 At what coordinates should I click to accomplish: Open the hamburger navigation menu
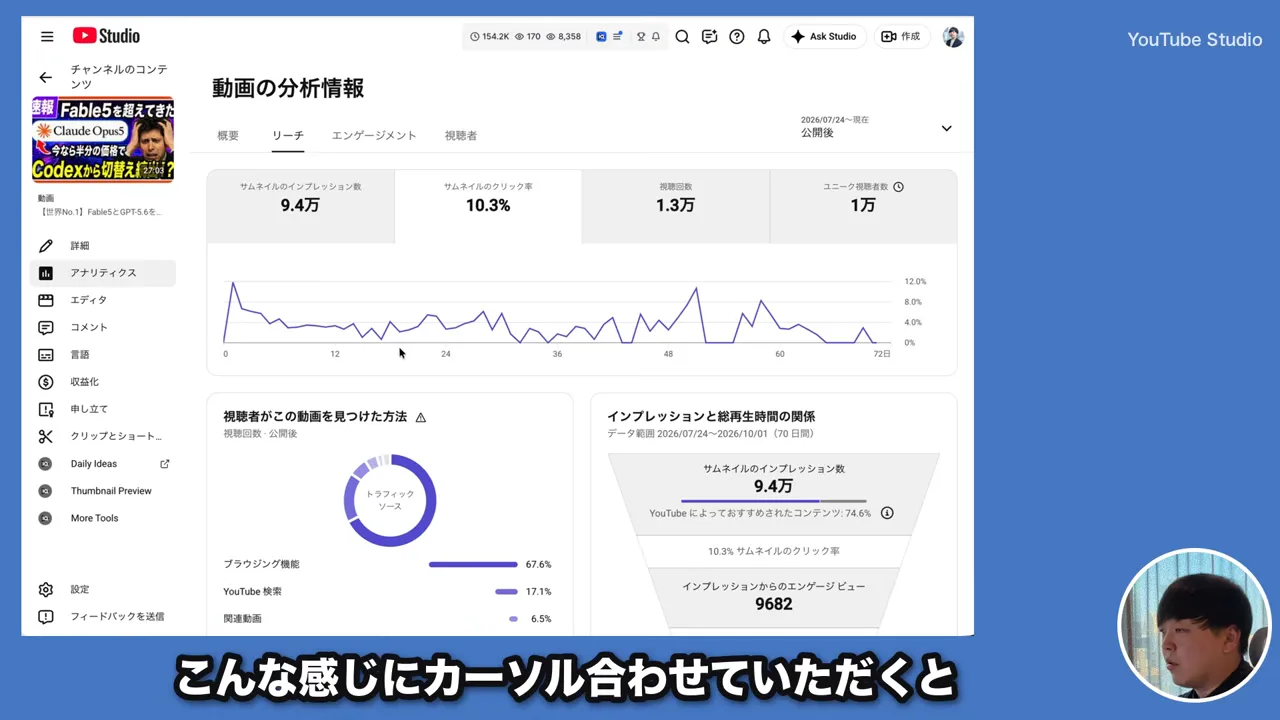coord(47,37)
